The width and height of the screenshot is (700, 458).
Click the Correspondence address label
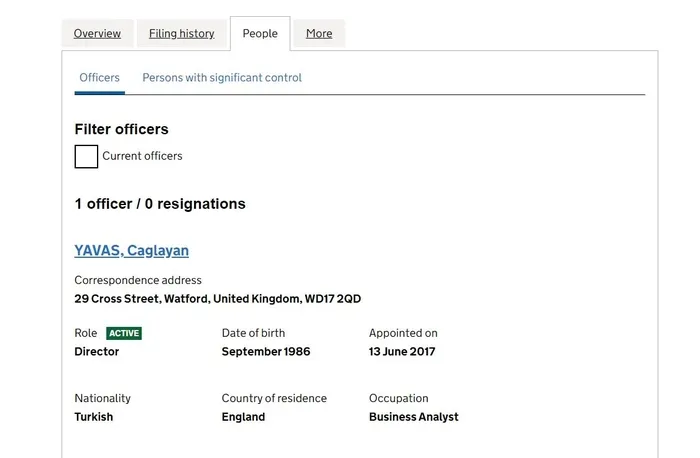[x=138, y=281]
